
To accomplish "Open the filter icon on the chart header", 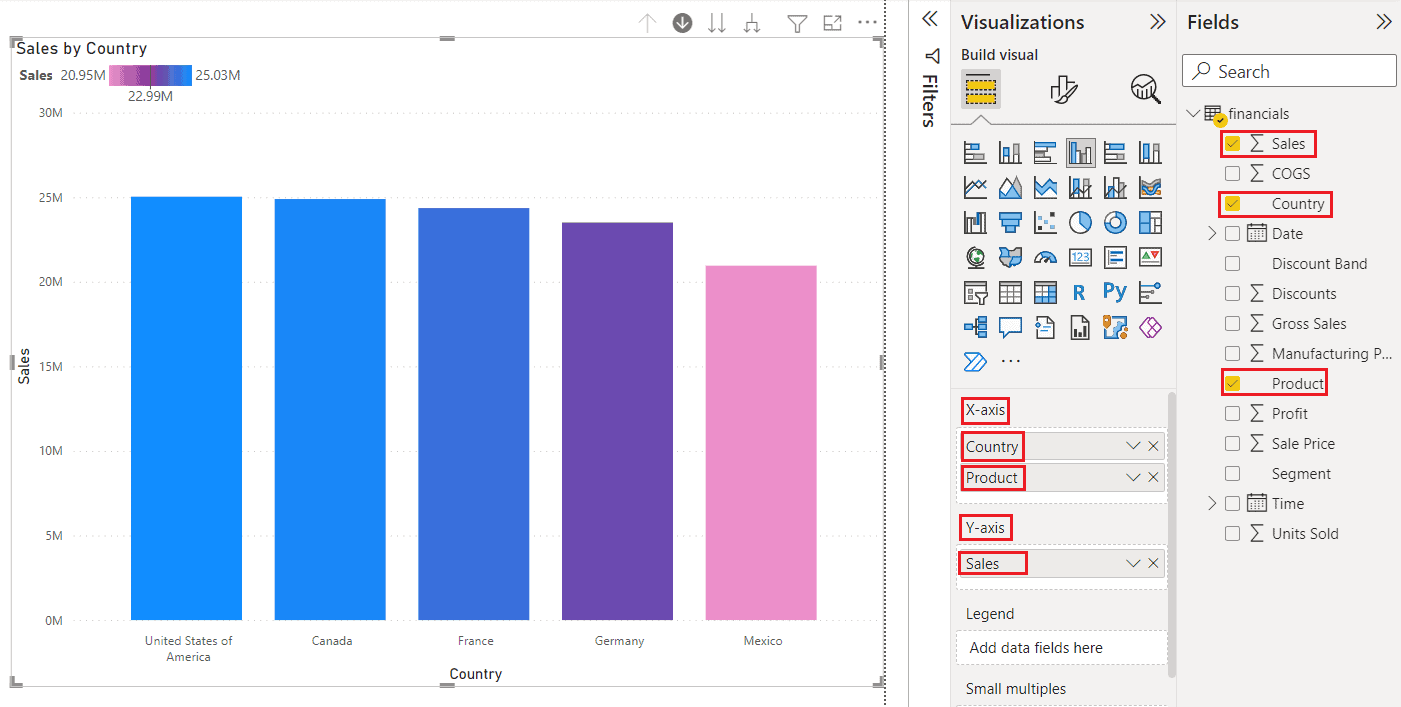I will coord(797,22).
